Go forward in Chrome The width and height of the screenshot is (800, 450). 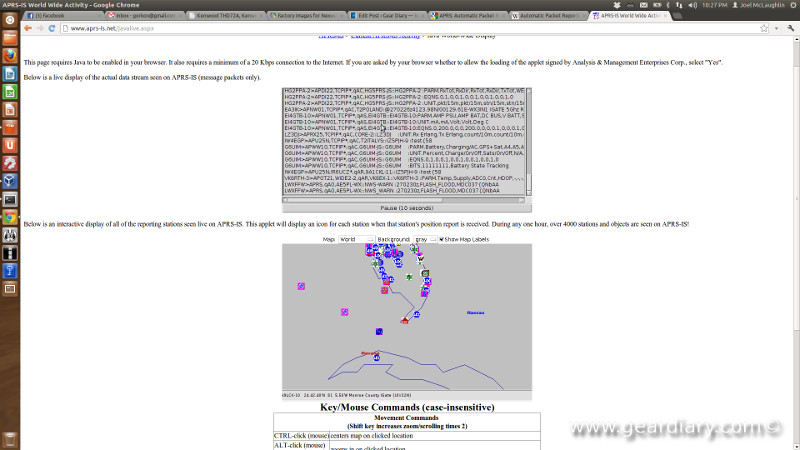click(x=40, y=29)
